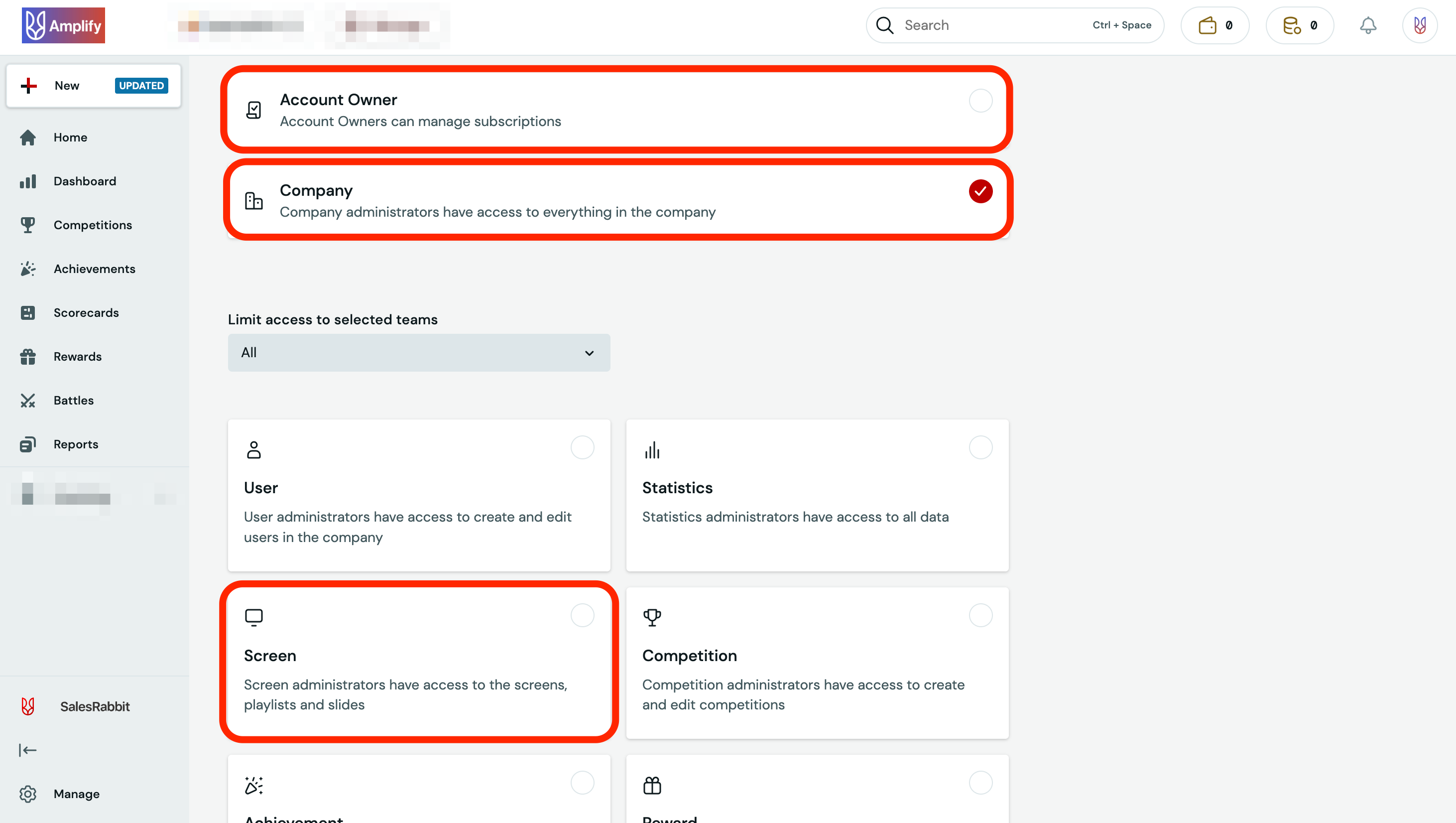Click the coins stack icon
1456x823 pixels.
[x=1292, y=25]
